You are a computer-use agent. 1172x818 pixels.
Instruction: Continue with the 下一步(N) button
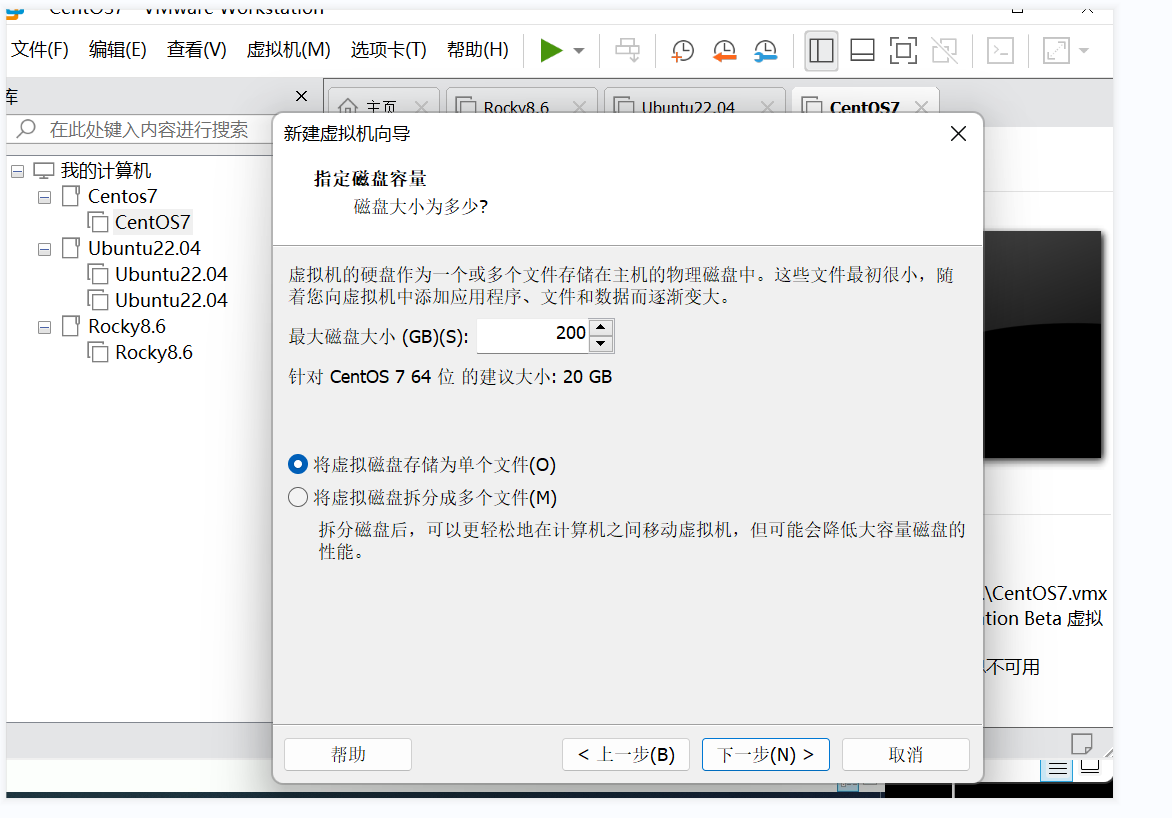click(765, 754)
